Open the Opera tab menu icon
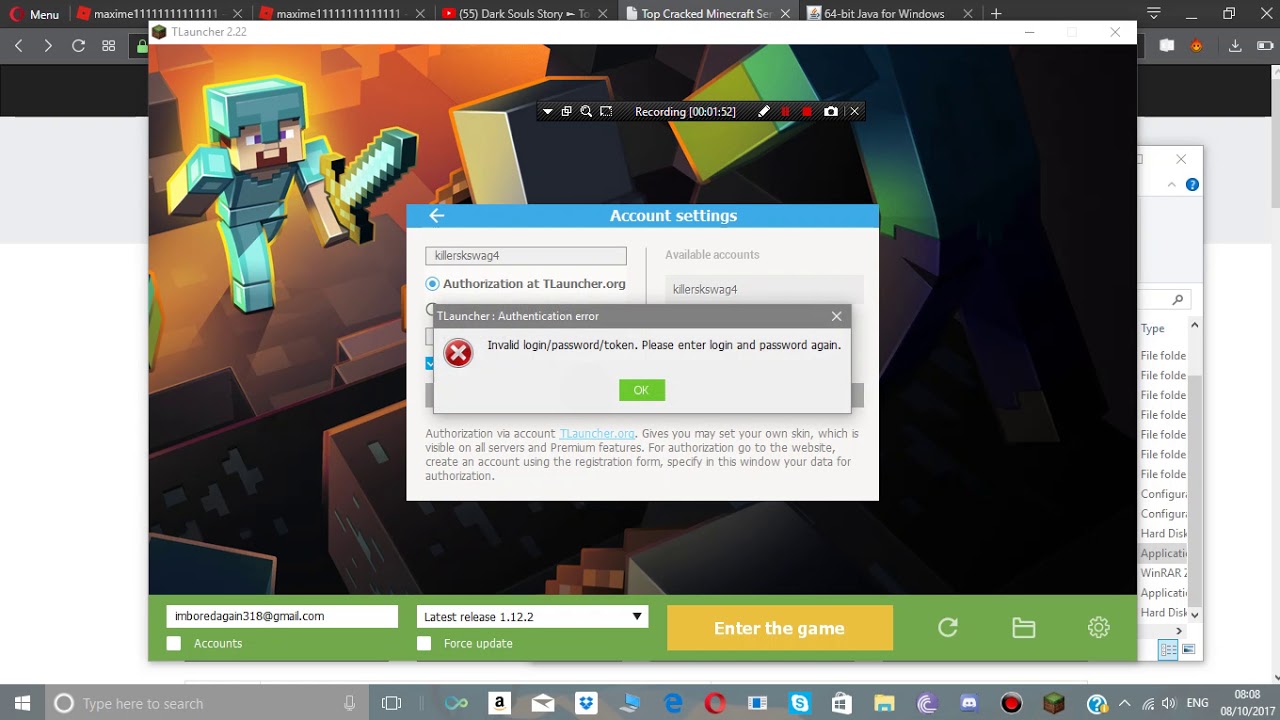 click(x=1154, y=14)
